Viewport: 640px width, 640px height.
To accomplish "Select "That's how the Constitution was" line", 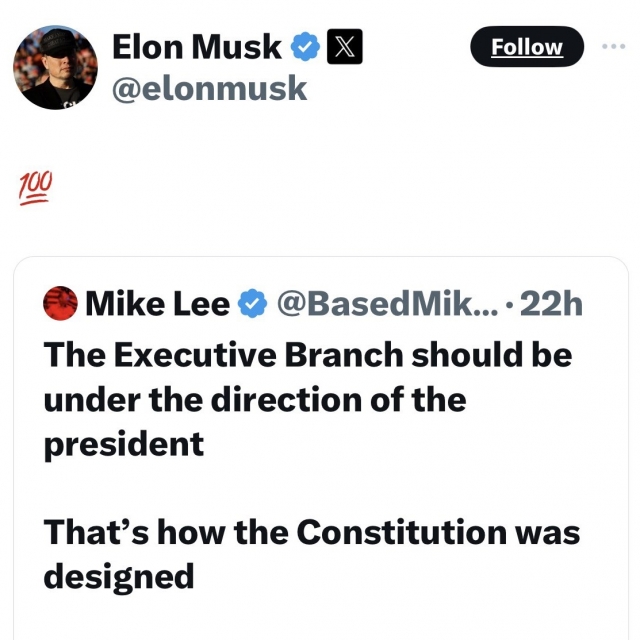I will (x=312, y=532).
